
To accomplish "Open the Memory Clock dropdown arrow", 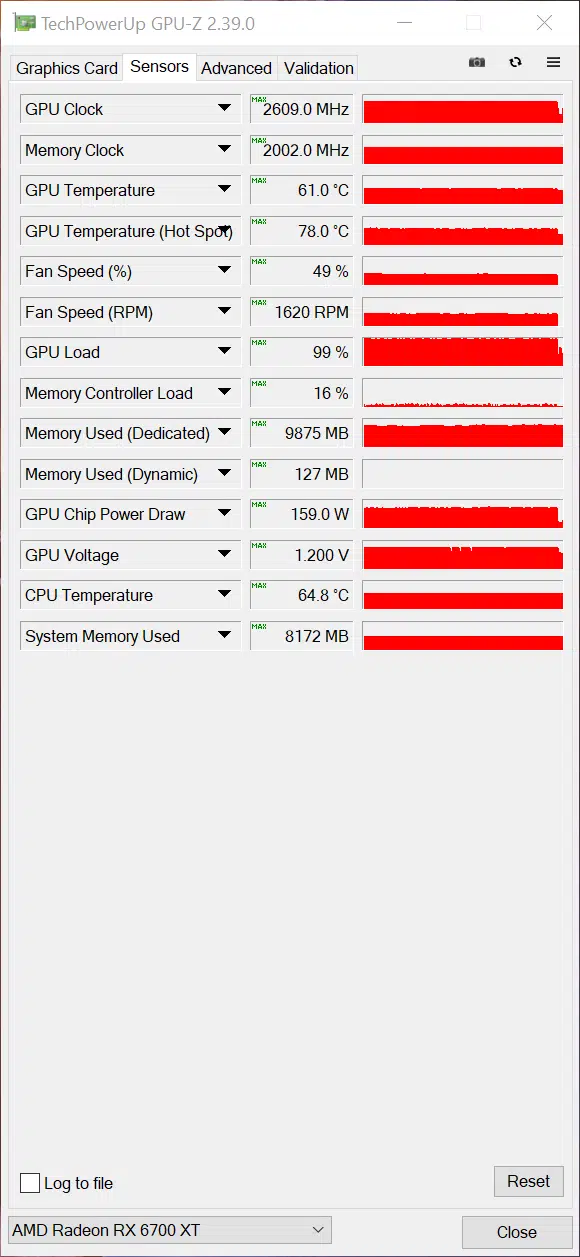I will [x=224, y=150].
